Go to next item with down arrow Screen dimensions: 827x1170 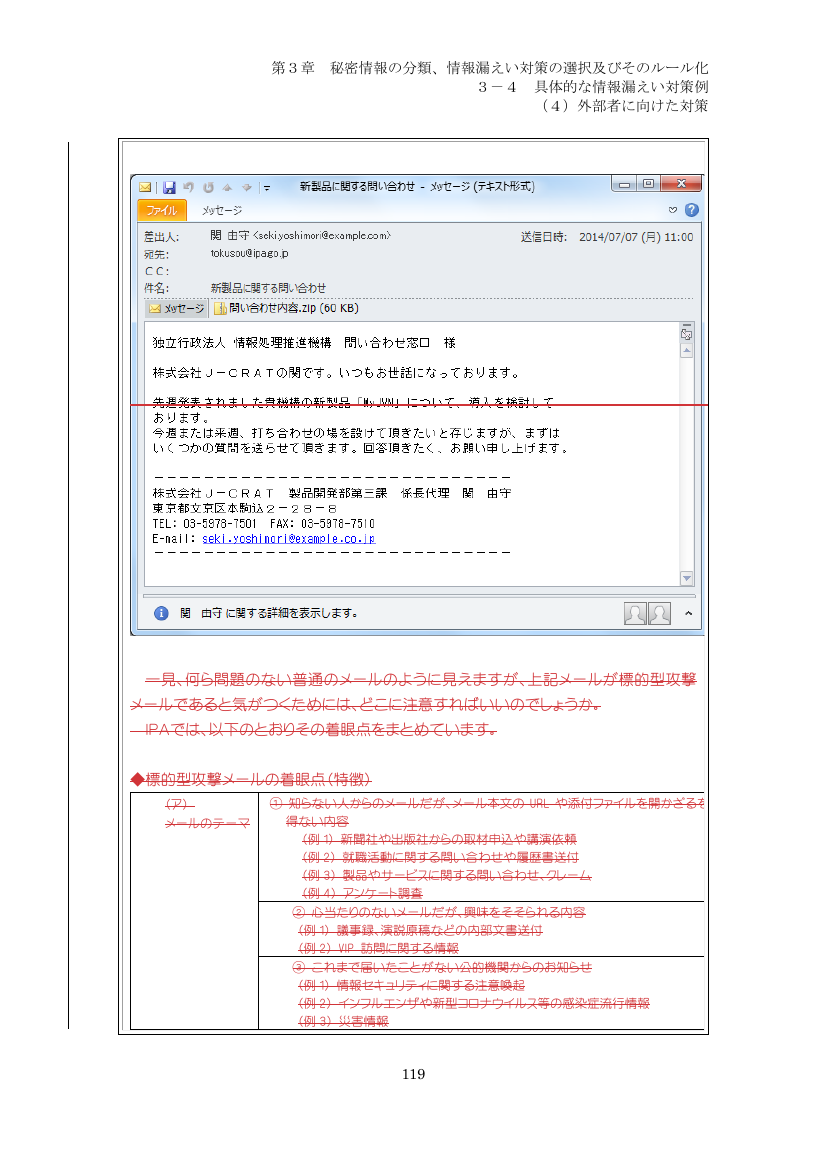[x=246, y=187]
